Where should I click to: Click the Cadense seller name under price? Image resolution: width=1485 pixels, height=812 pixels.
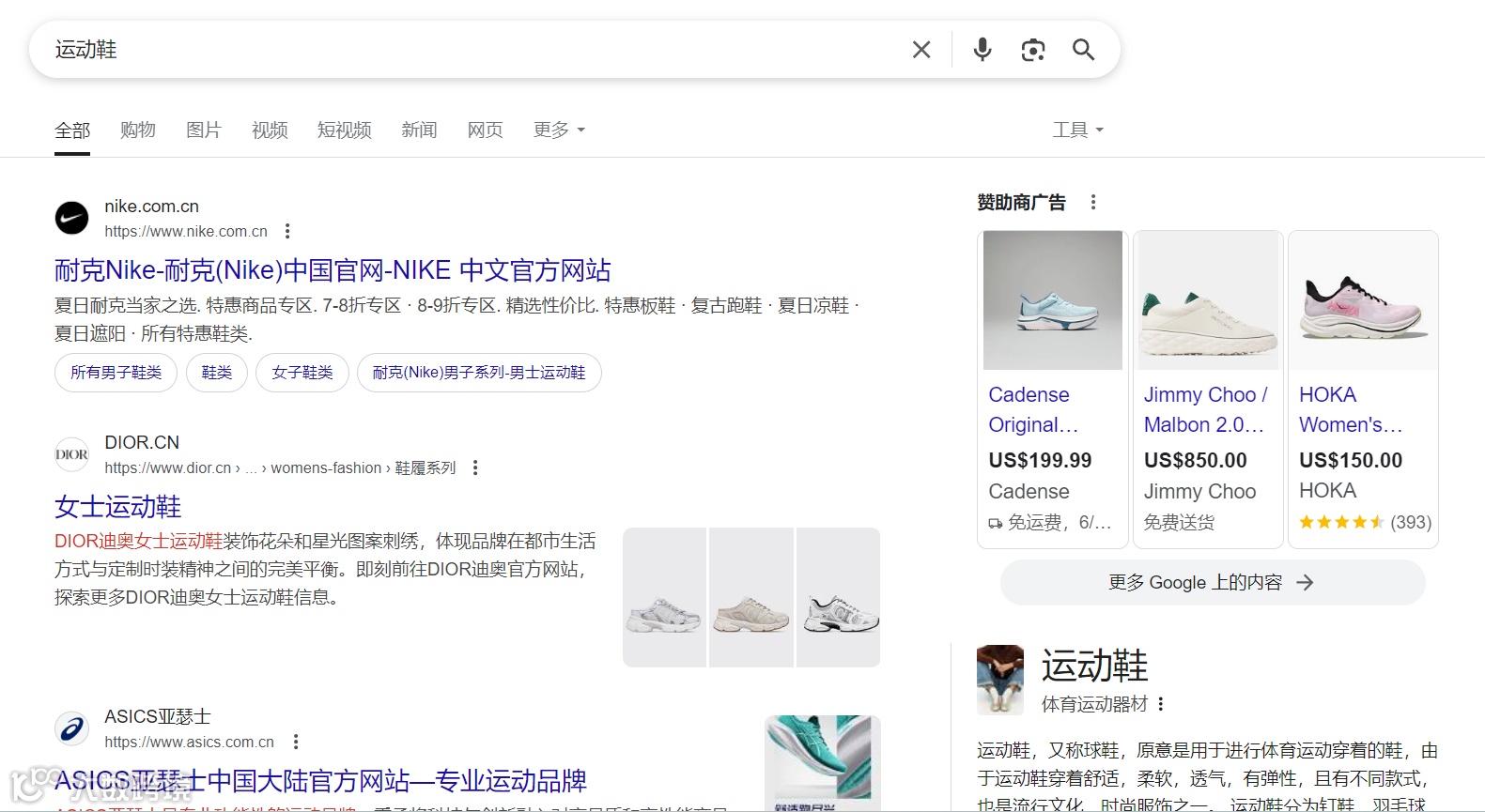pos(1029,492)
